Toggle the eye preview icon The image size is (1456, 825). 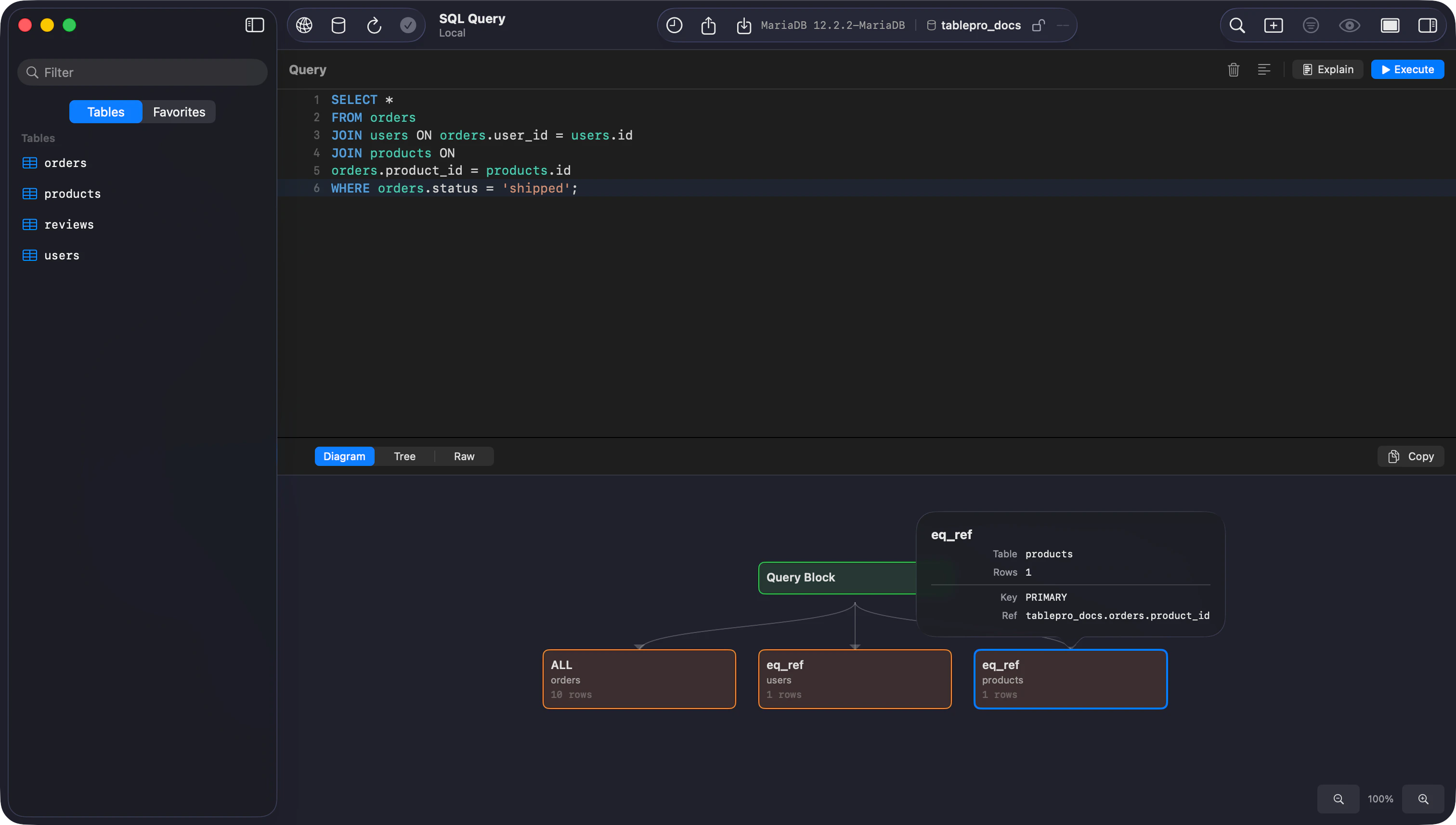click(x=1349, y=26)
